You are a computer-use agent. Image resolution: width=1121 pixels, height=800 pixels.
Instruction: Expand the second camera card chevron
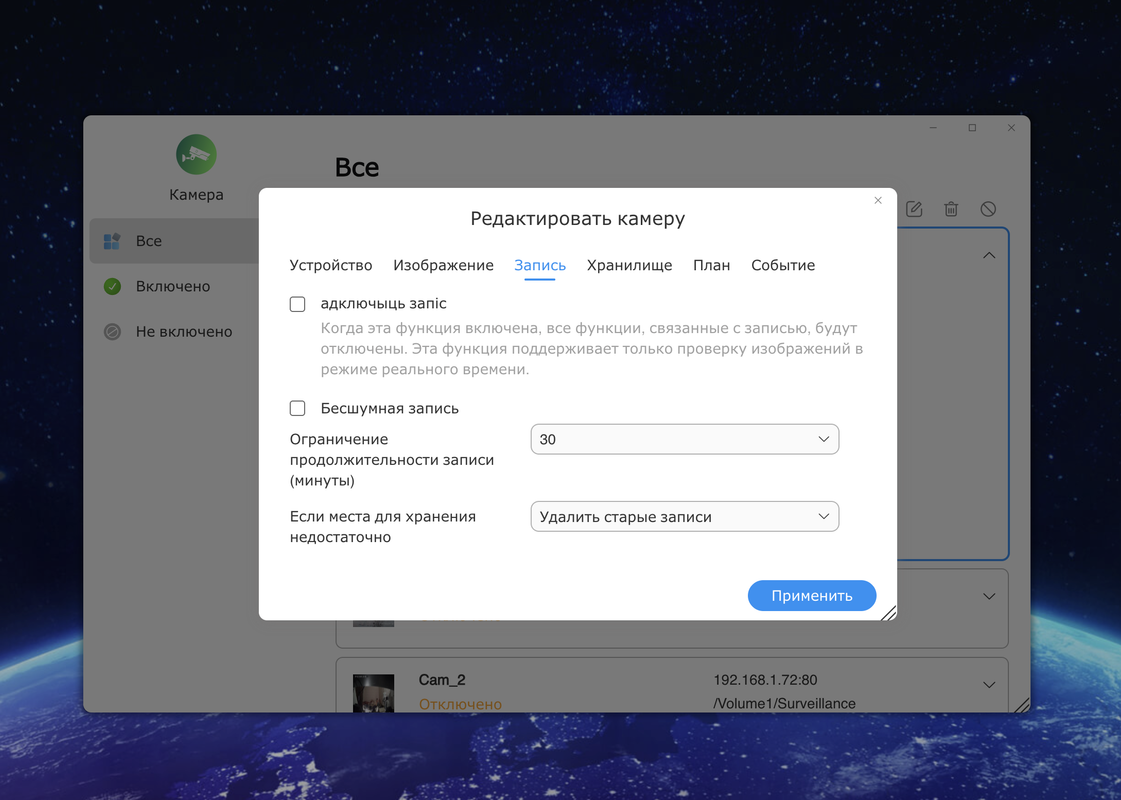[989, 596]
